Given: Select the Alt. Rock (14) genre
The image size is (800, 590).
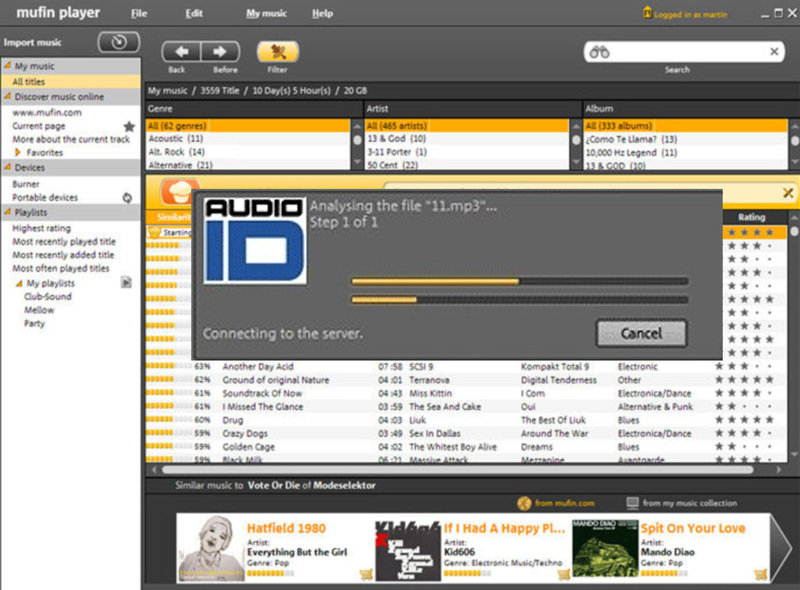Looking at the screenshot, I should tap(248, 152).
